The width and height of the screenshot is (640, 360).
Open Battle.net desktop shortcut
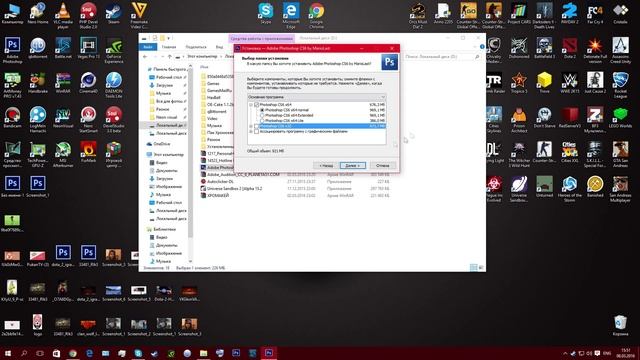coord(63,48)
